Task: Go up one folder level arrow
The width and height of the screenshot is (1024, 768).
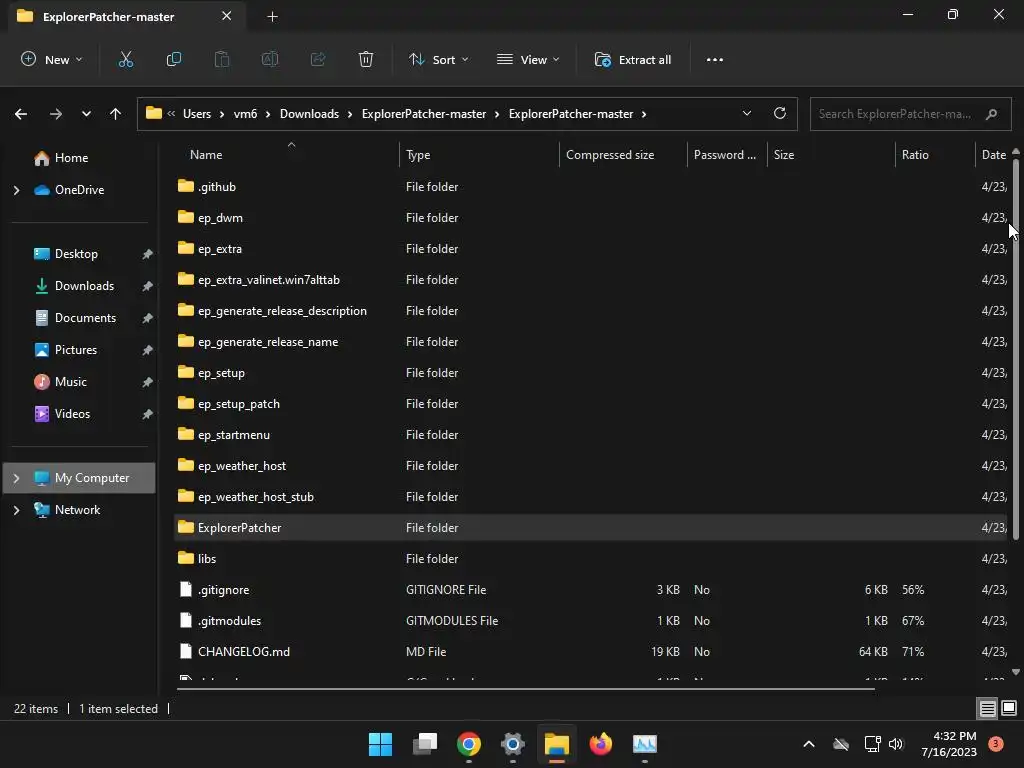Action: (x=116, y=114)
